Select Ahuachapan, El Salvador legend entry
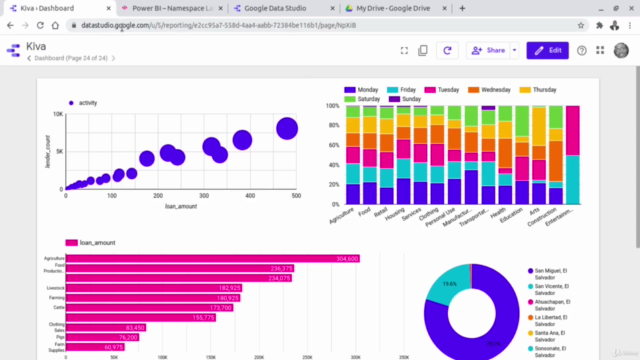 pos(549,305)
